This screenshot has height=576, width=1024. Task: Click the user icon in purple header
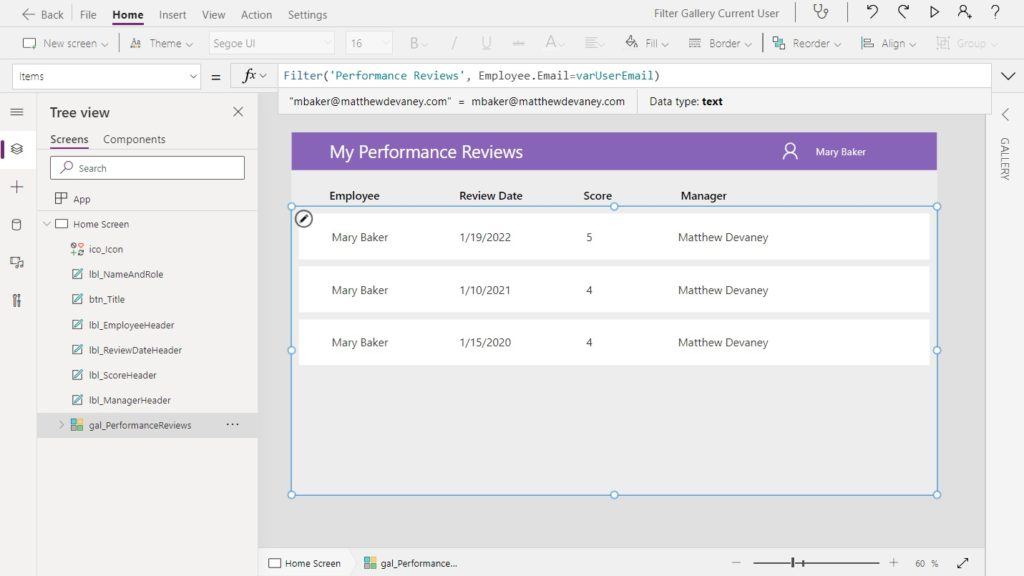point(790,152)
